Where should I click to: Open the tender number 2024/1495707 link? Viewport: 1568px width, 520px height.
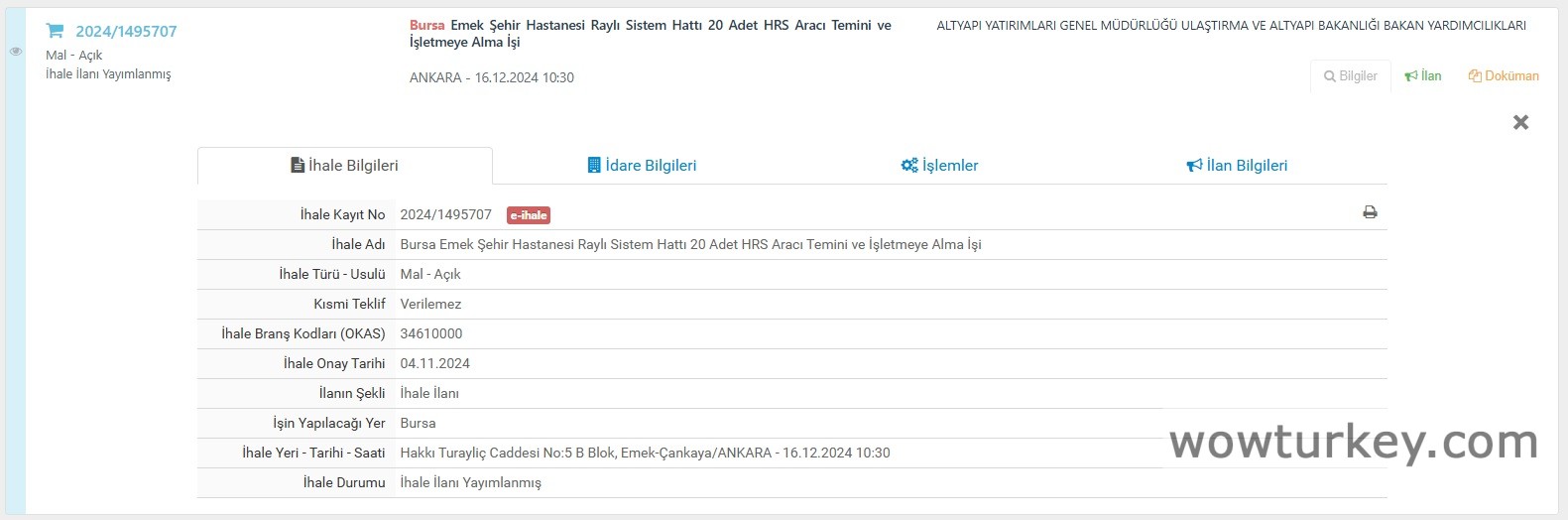126,32
